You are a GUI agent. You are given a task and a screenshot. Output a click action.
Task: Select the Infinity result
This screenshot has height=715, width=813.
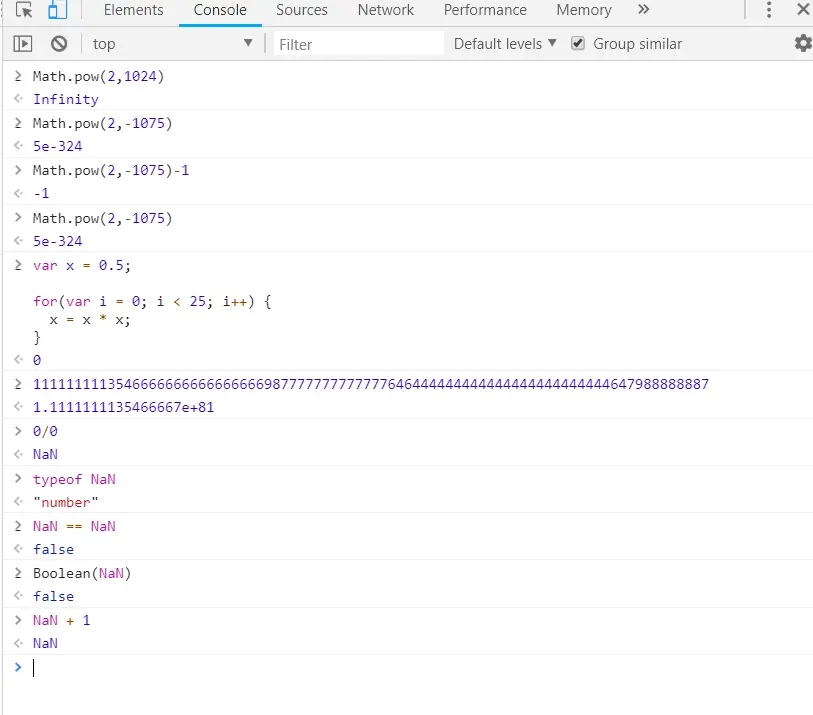pos(66,100)
